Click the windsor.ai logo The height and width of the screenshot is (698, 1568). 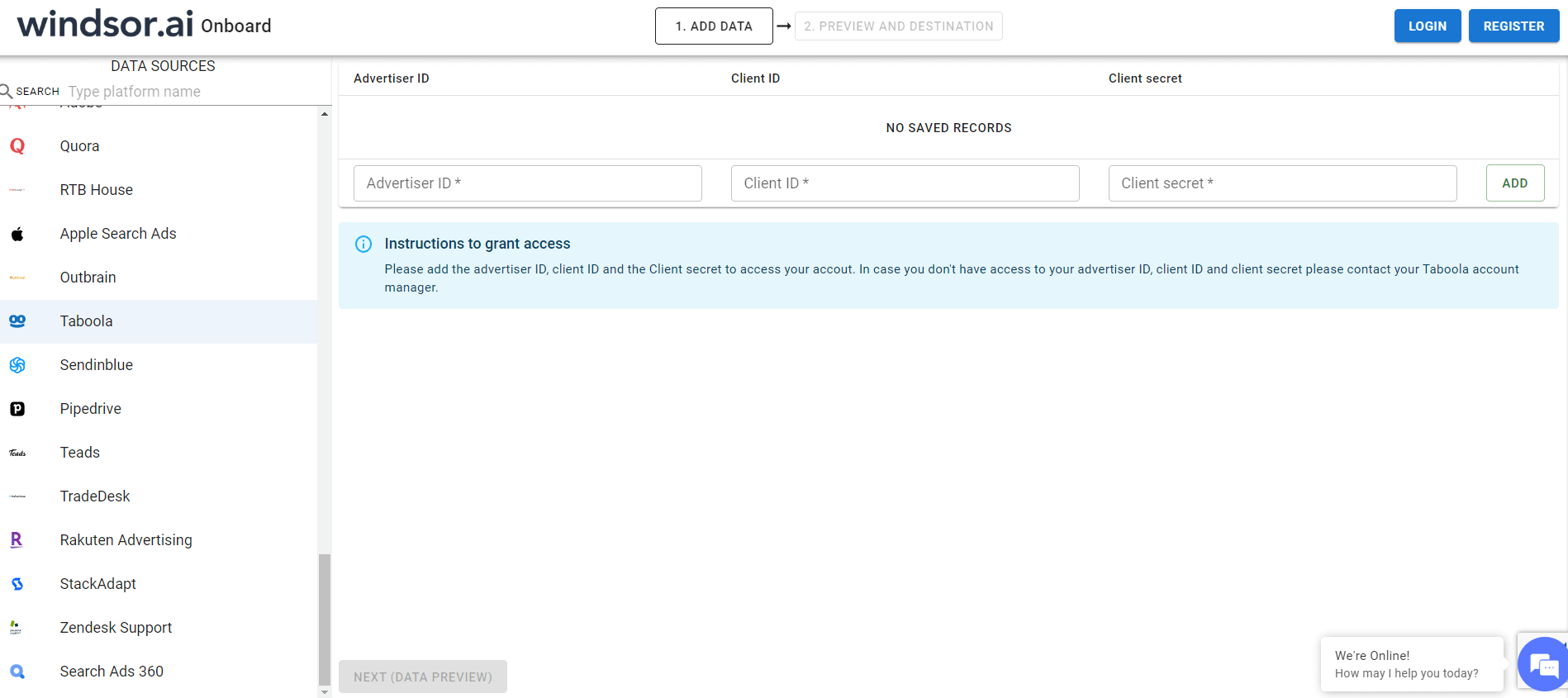105,24
